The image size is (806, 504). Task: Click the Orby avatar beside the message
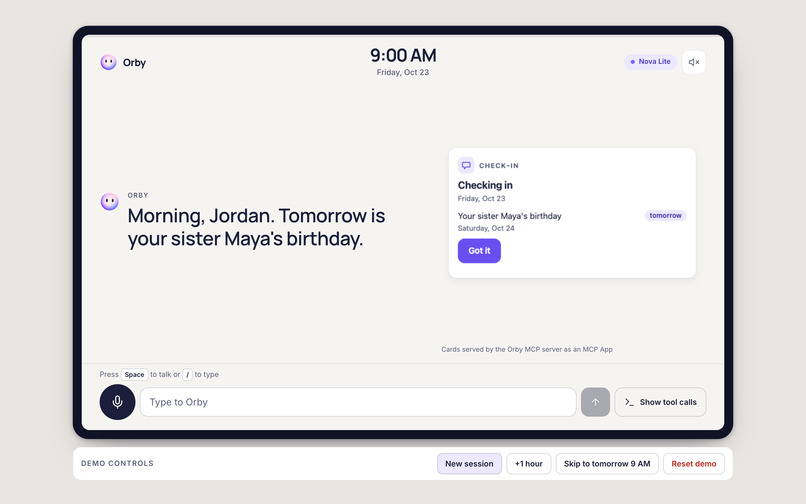coord(109,202)
